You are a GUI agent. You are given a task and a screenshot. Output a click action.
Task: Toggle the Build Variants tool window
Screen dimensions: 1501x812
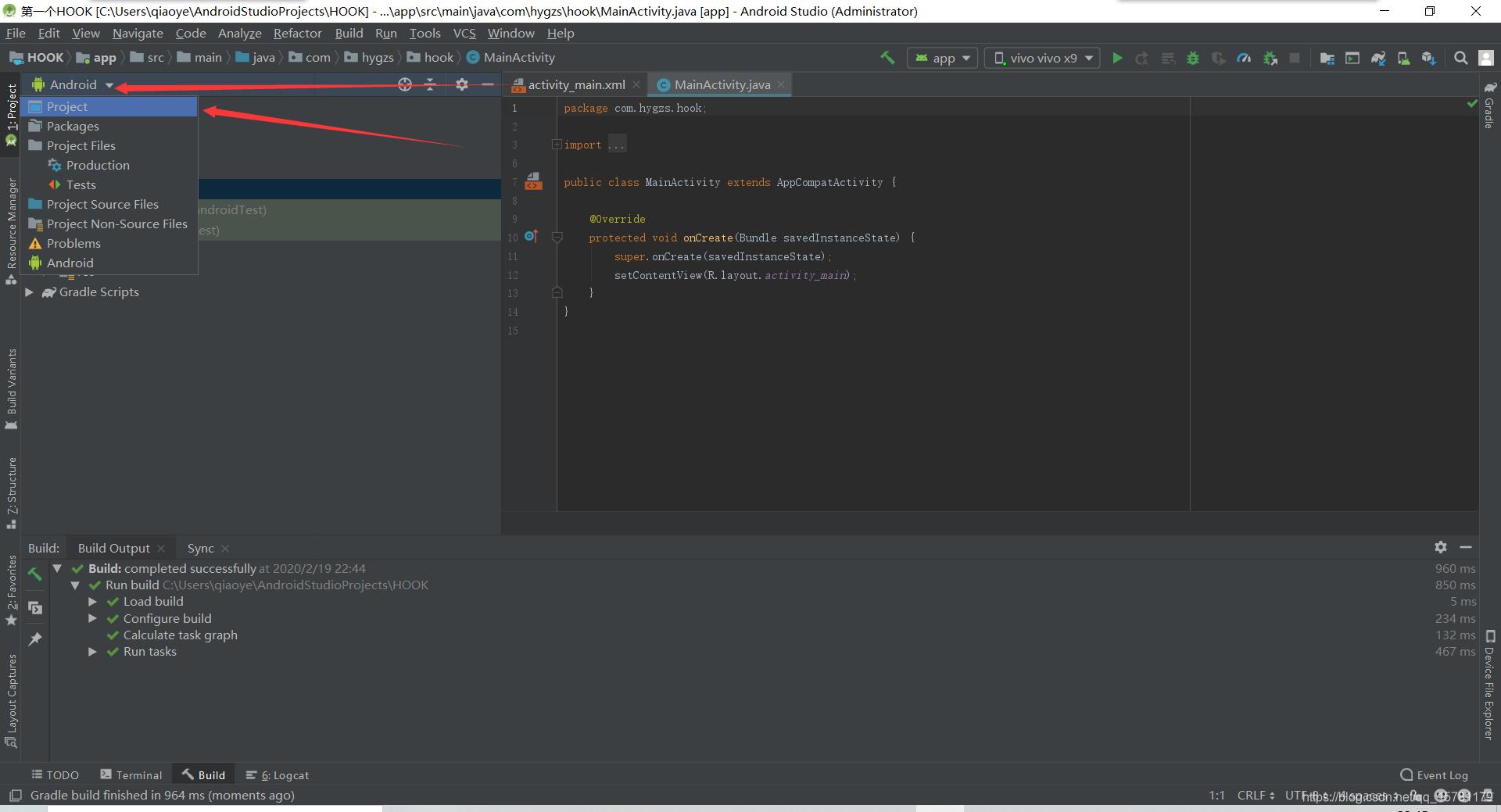[x=12, y=389]
